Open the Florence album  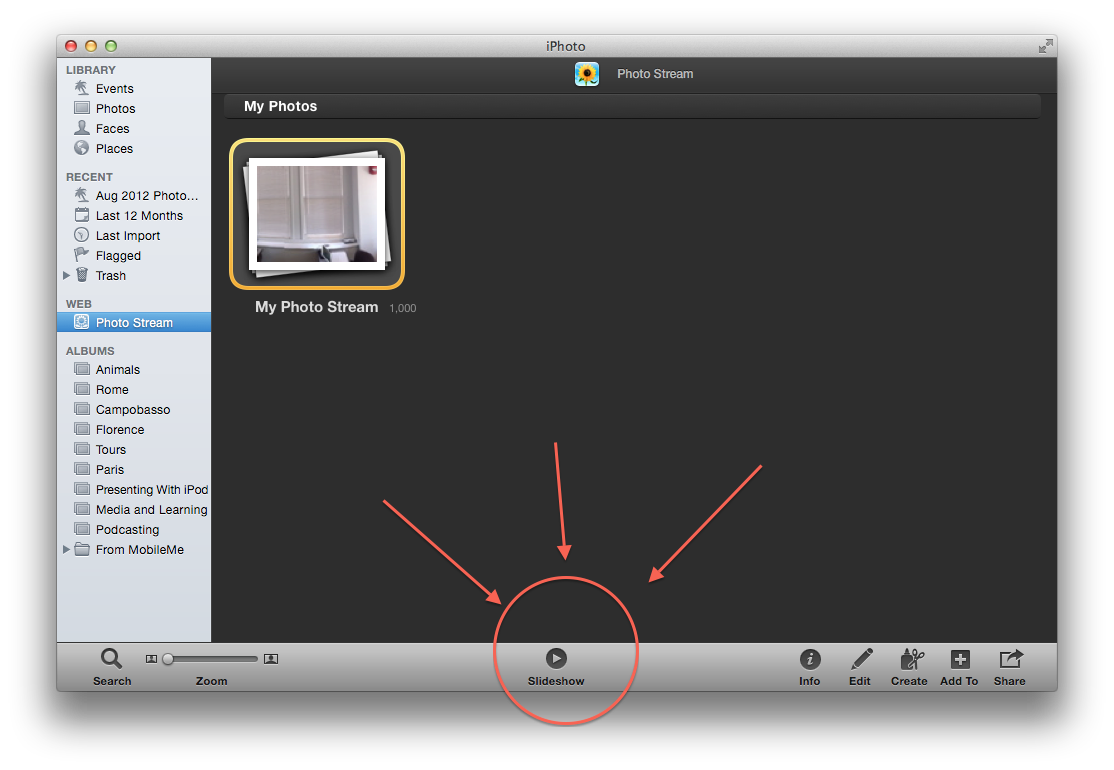click(134, 429)
